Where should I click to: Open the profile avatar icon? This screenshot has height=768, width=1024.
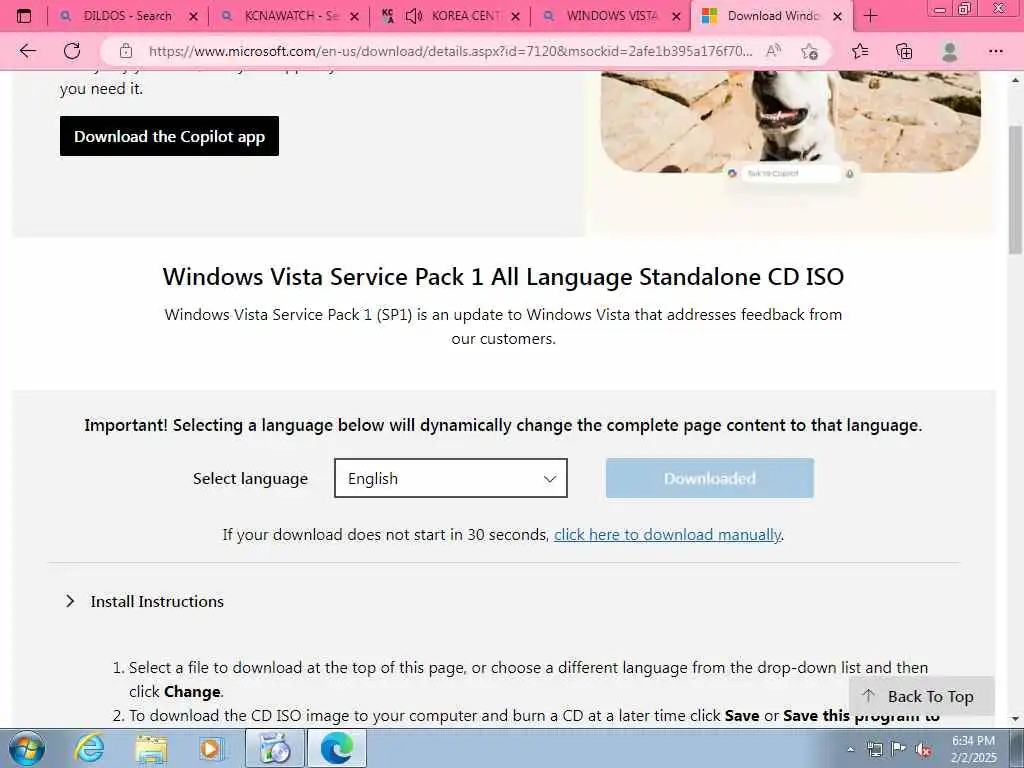click(x=950, y=51)
